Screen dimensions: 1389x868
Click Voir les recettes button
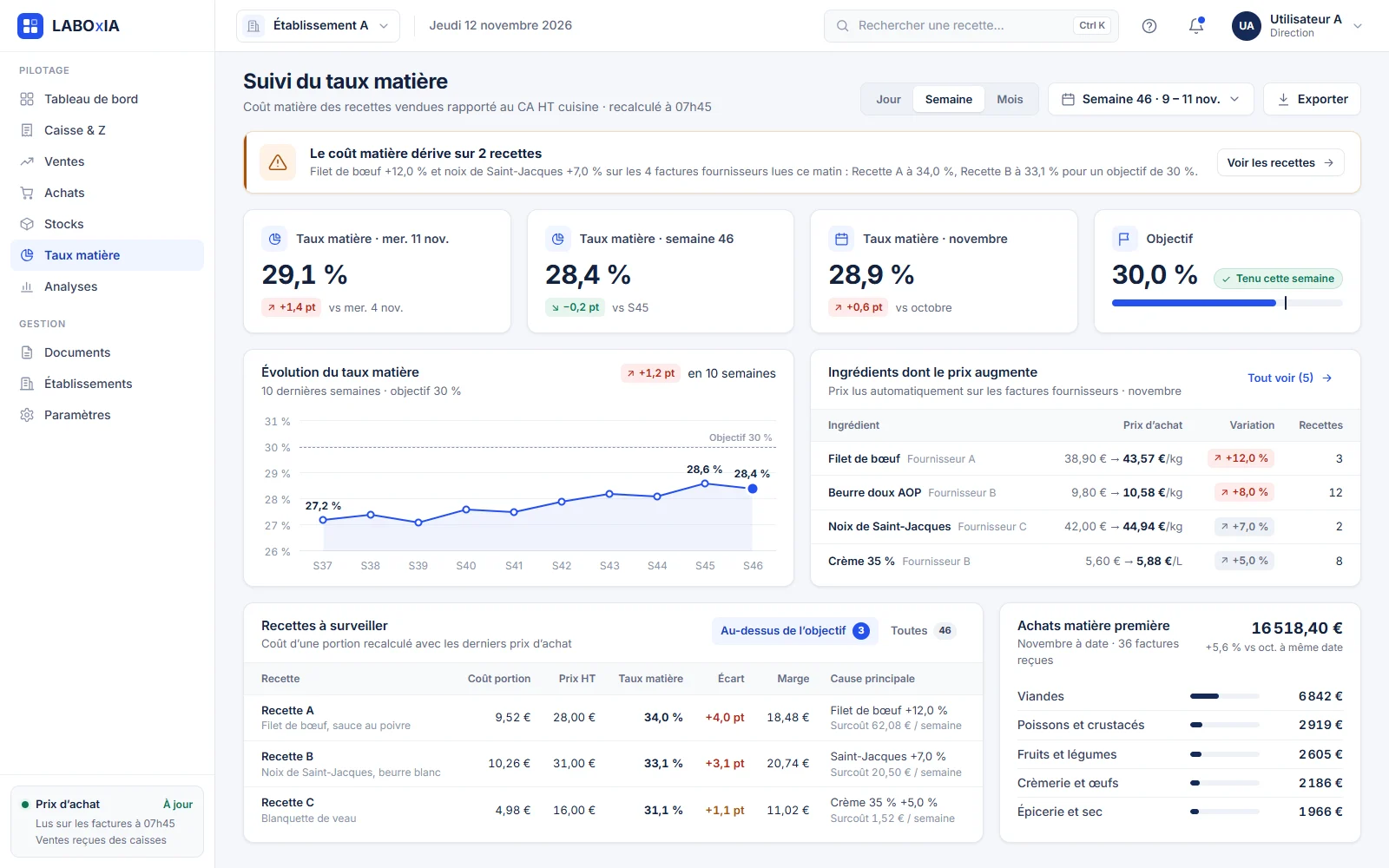pos(1280,162)
